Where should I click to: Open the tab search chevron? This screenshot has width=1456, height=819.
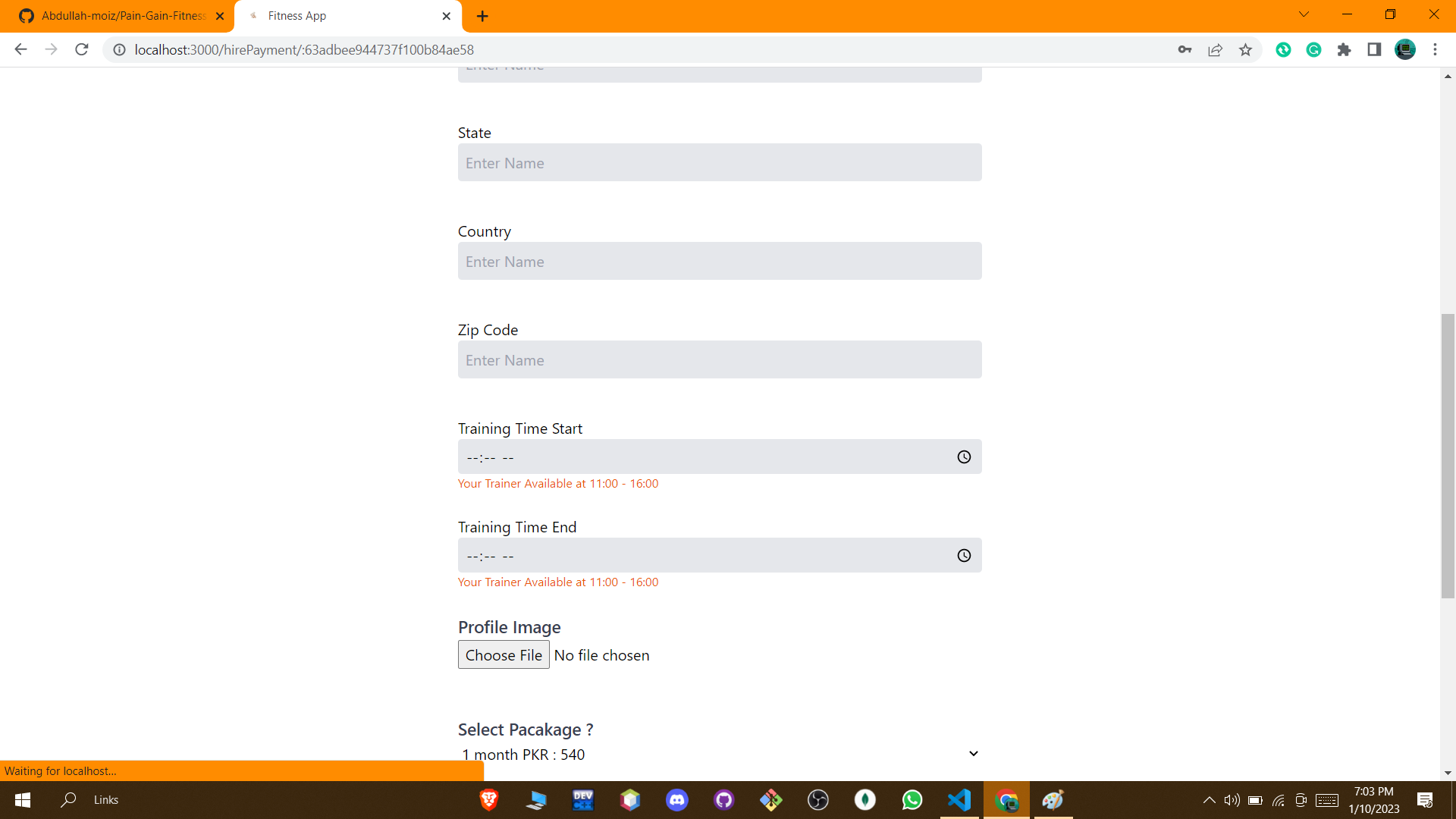pyautogui.click(x=1304, y=14)
